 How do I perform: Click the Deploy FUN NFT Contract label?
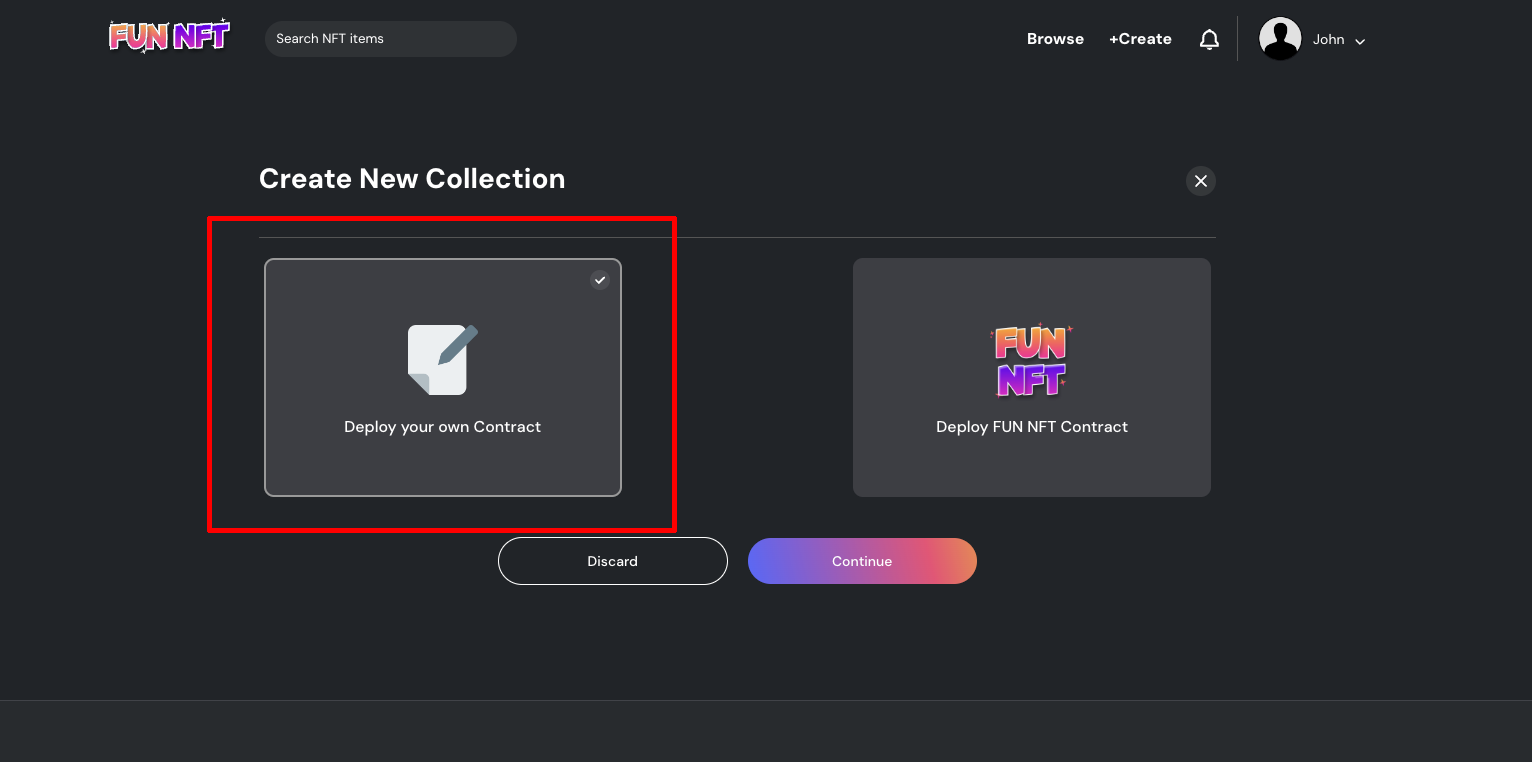tap(1032, 427)
